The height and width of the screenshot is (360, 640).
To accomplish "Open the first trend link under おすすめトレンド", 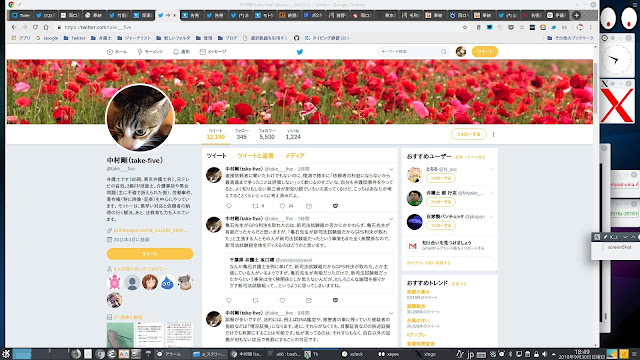I will click(x=418, y=292).
